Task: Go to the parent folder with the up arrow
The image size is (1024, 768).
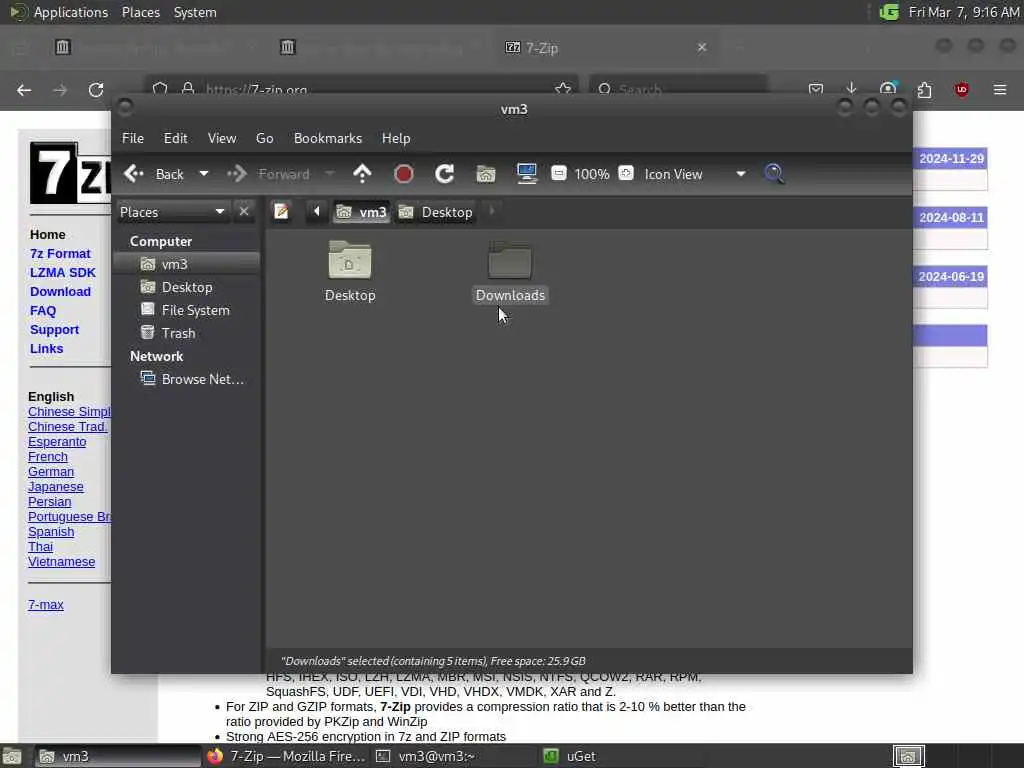Action: point(362,174)
